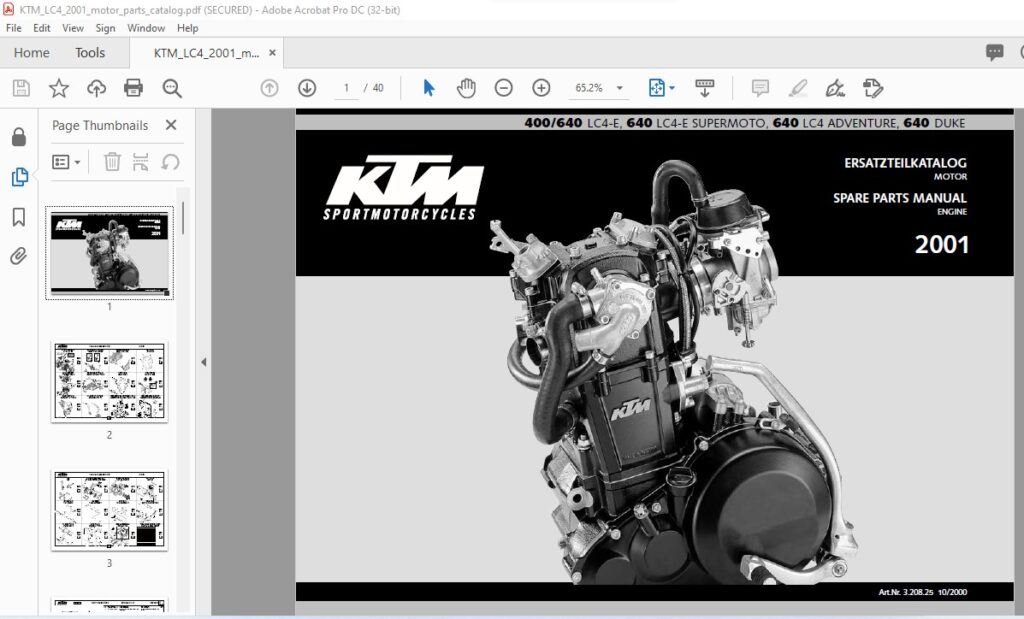The height and width of the screenshot is (619, 1024).
Task: Switch to the Home tab
Action: point(31,53)
